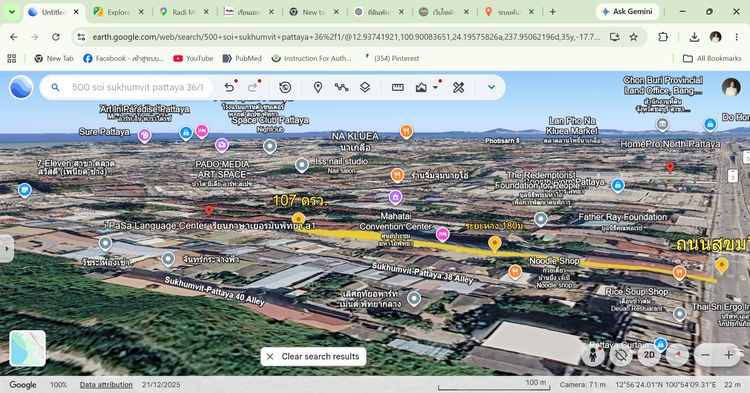Open Chrome downloads icon

[694, 37]
